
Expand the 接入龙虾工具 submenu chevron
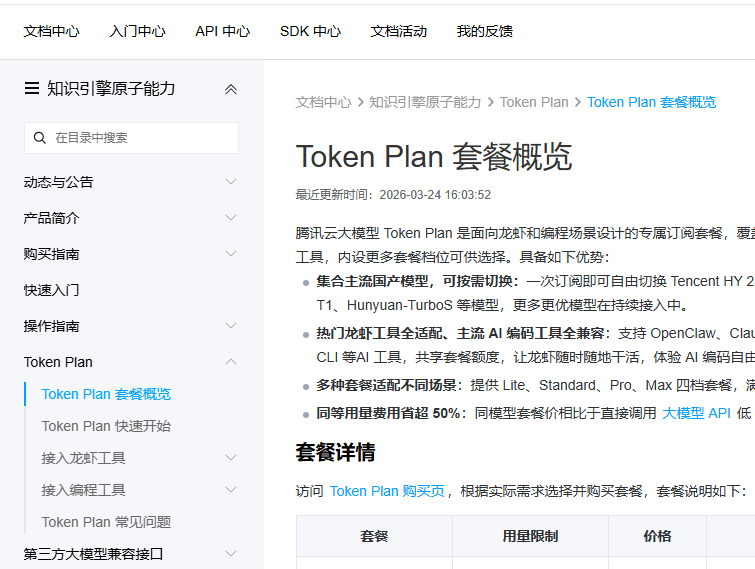pos(231,457)
